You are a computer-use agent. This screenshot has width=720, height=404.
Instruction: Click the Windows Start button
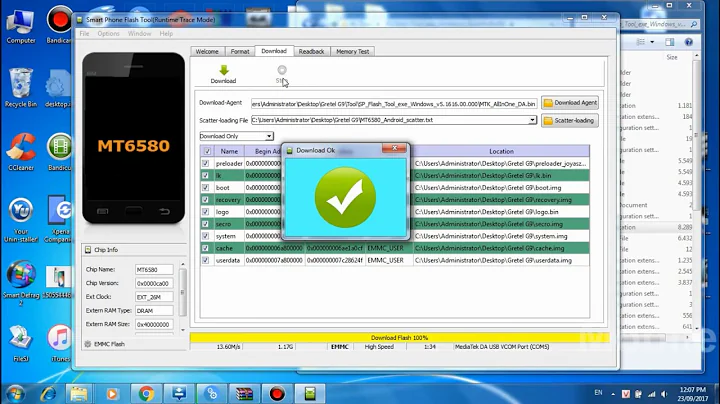pyautogui.click(x=15, y=393)
